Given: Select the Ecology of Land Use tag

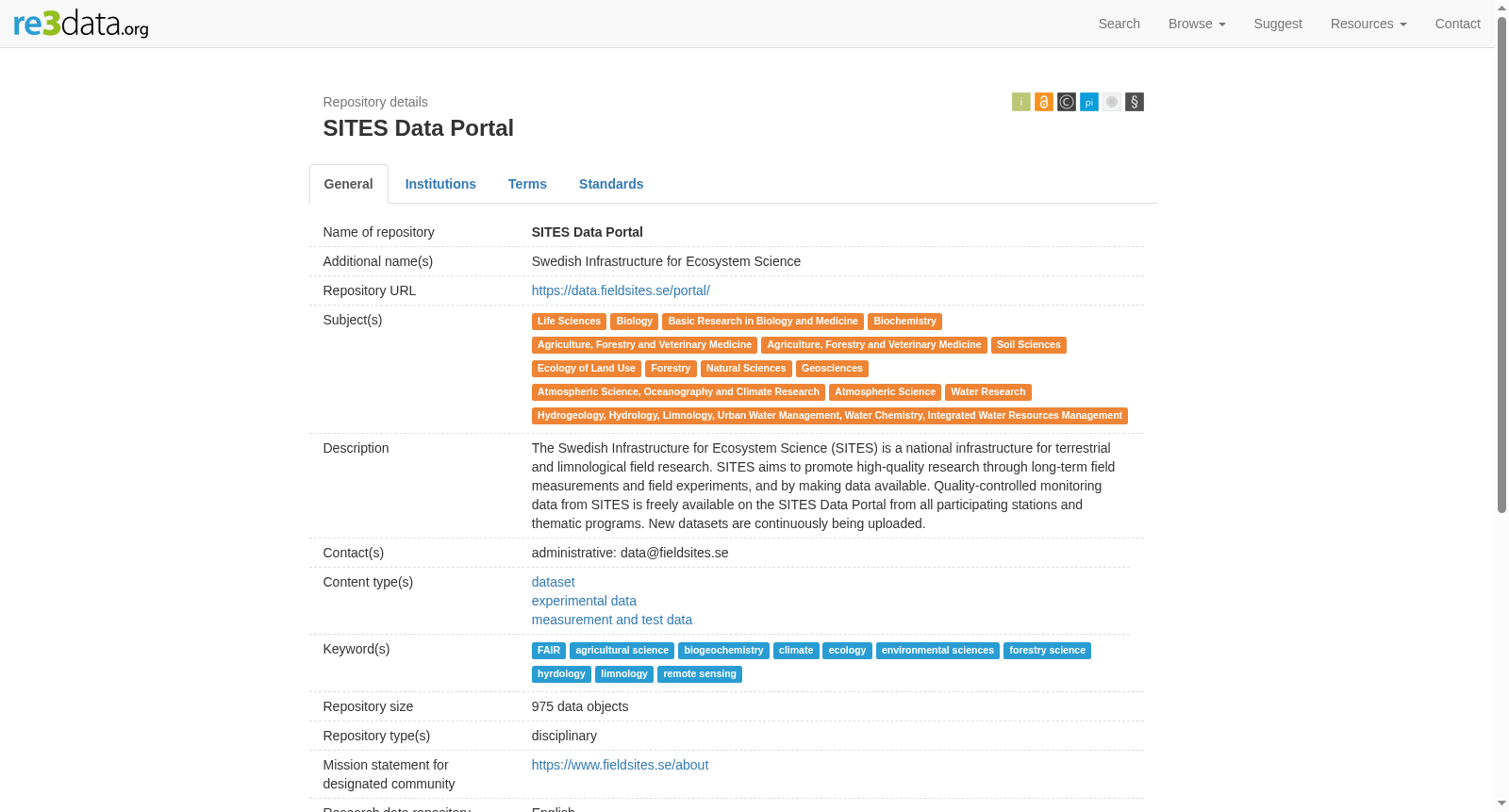Looking at the screenshot, I should pyautogui.click(x=587, y=369).
